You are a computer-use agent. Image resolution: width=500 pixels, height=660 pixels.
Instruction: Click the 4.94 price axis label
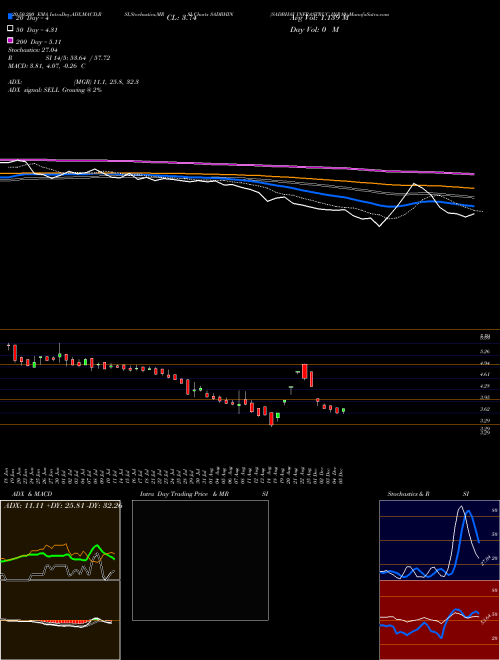click(484, 363)
